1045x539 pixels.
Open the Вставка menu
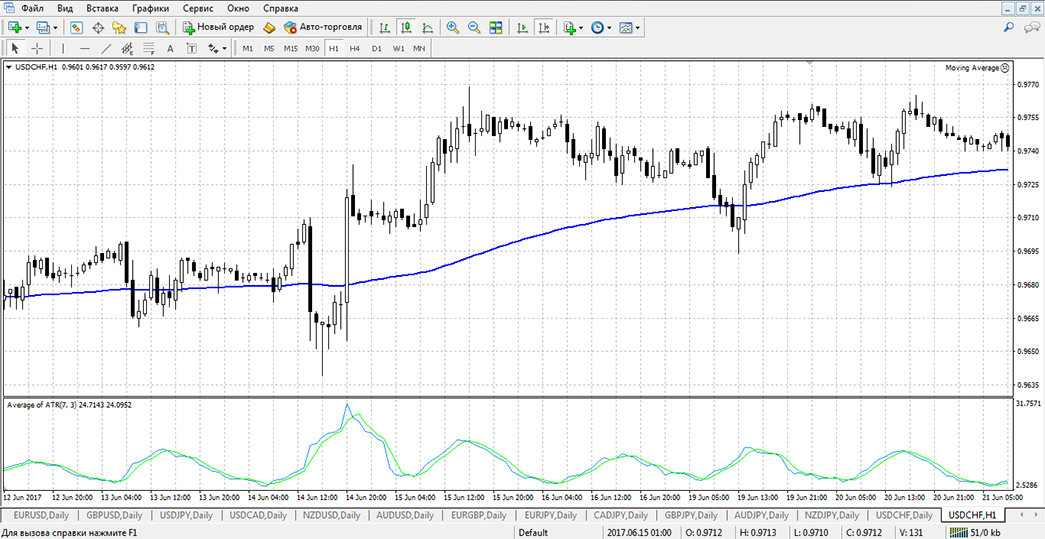pos(103,9)
